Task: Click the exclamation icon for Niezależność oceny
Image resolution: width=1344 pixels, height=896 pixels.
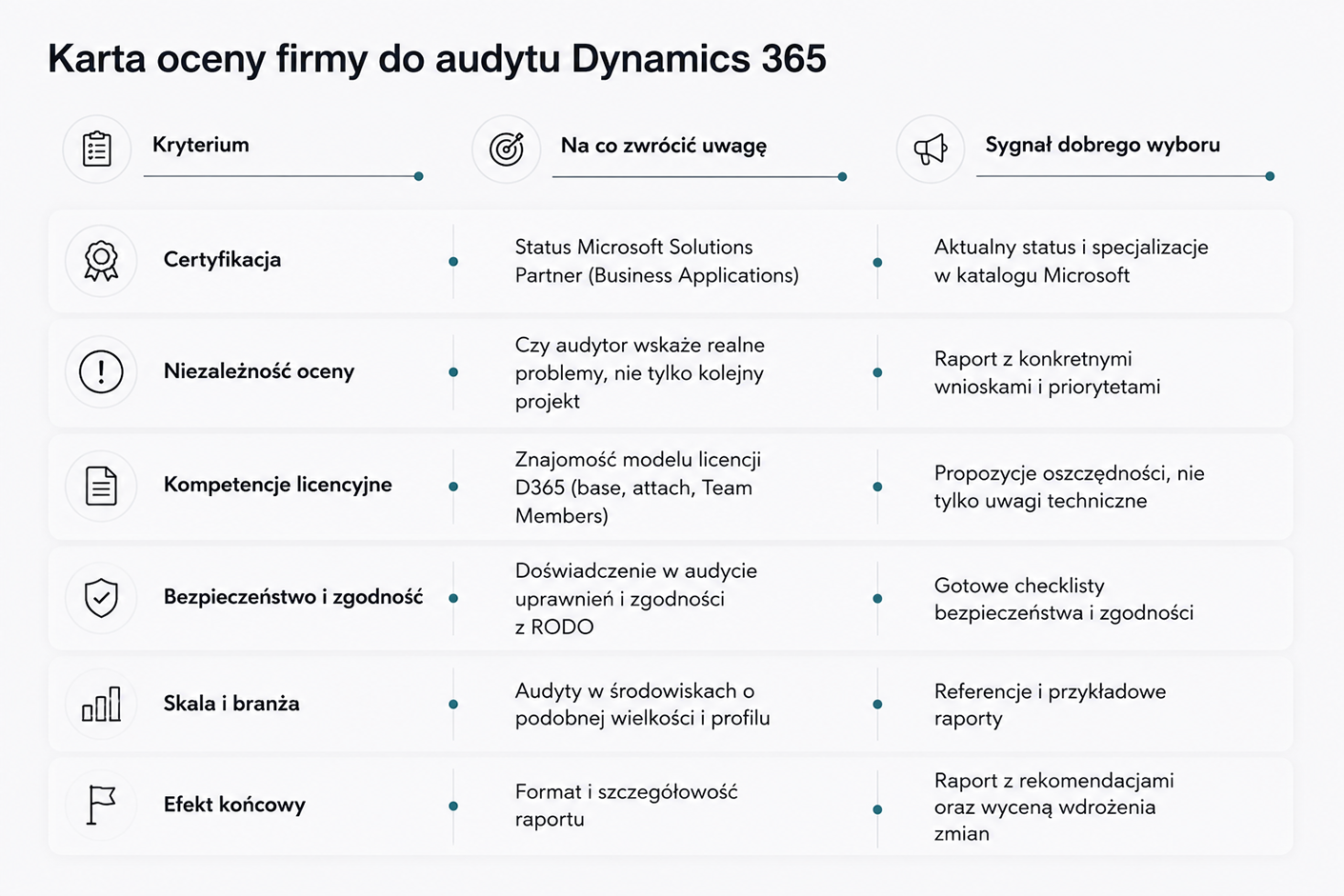Action: 101,371
